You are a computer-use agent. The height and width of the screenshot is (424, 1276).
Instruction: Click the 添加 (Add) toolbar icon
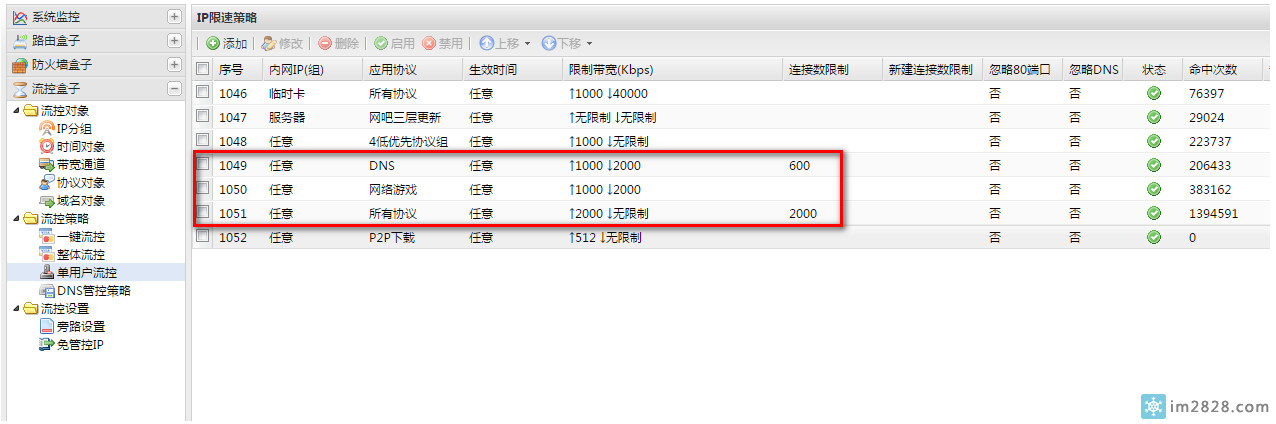(x=213, y=44)
